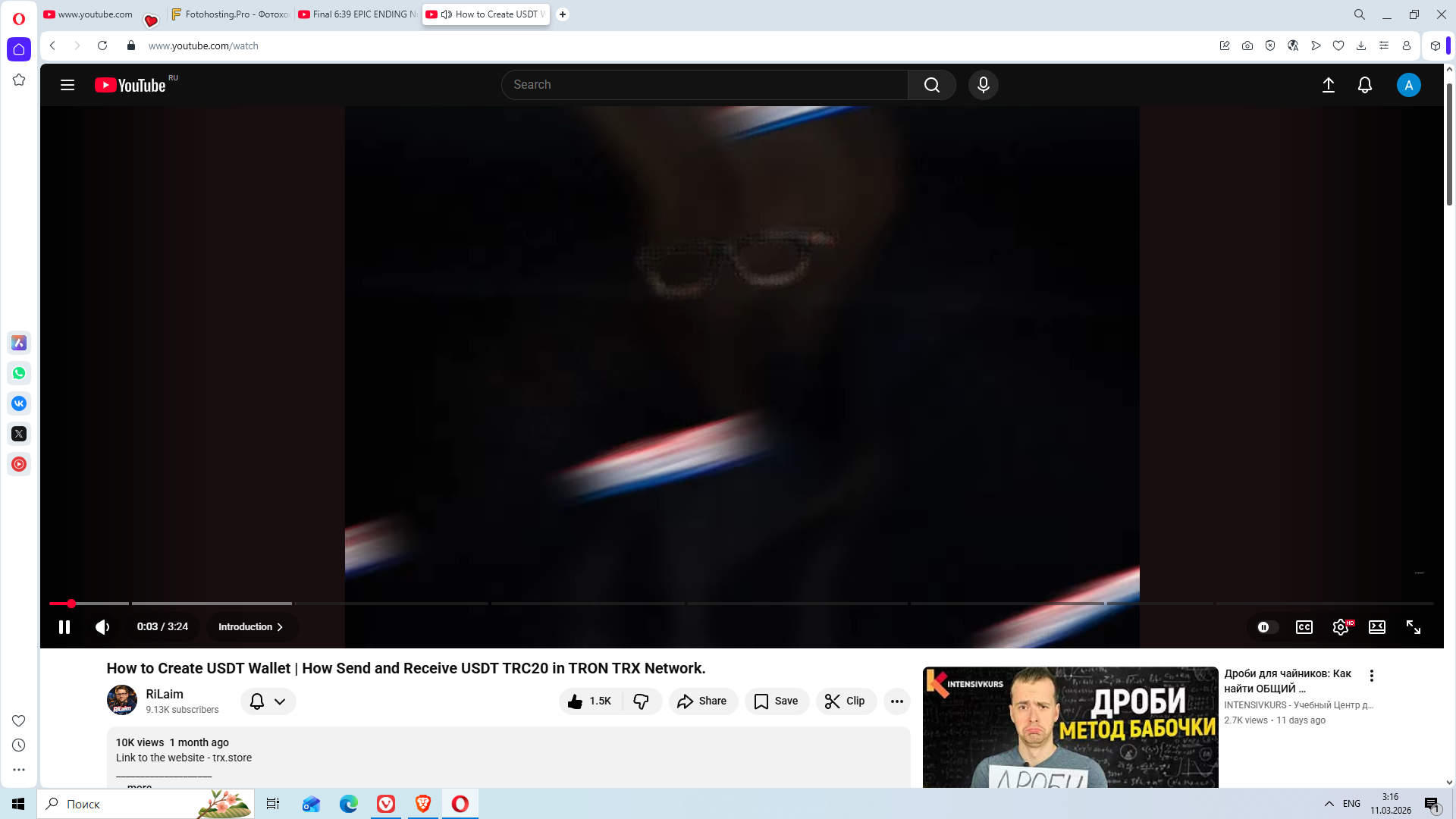
Task: Click the voice search microphone icon
Action: click(983, 85)
